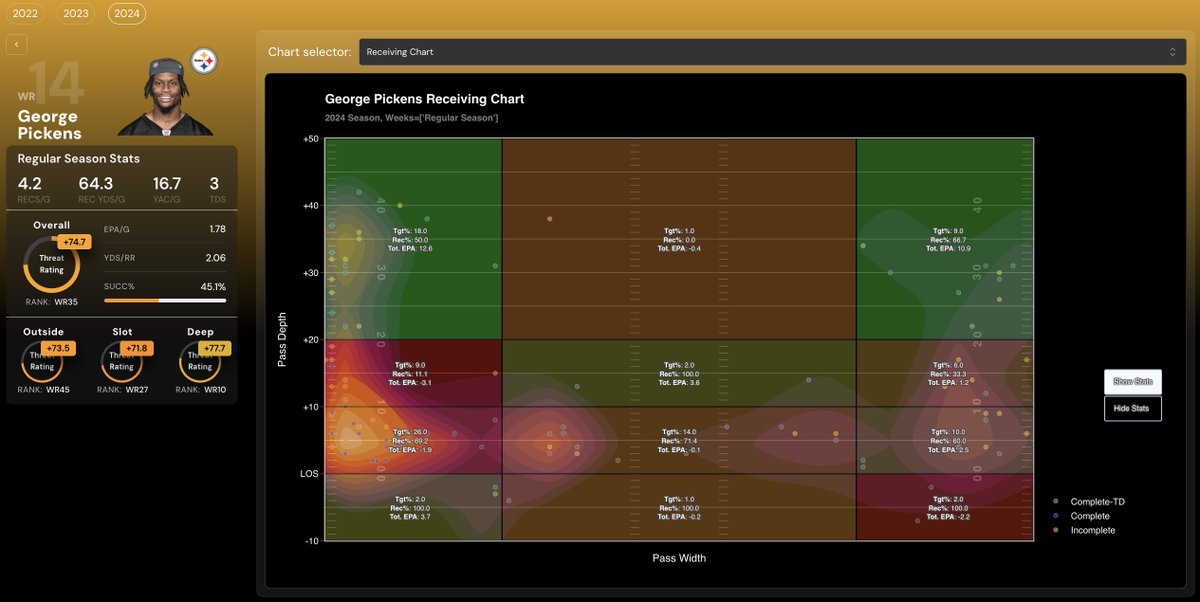Click the zone stats with Tot. EPA 10.9
1200x602 pixels.
click(949, 240)
